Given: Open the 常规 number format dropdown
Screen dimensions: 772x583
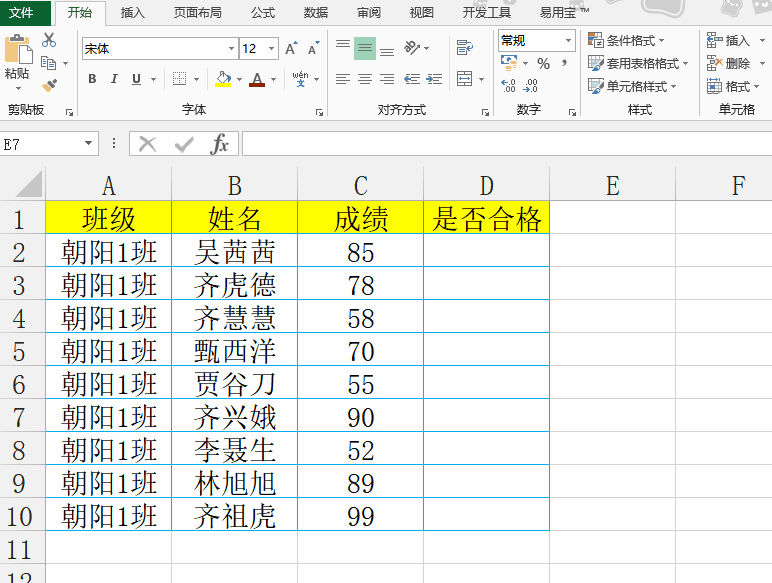Looking at the screenshot, I should click(x=568, y=40).
